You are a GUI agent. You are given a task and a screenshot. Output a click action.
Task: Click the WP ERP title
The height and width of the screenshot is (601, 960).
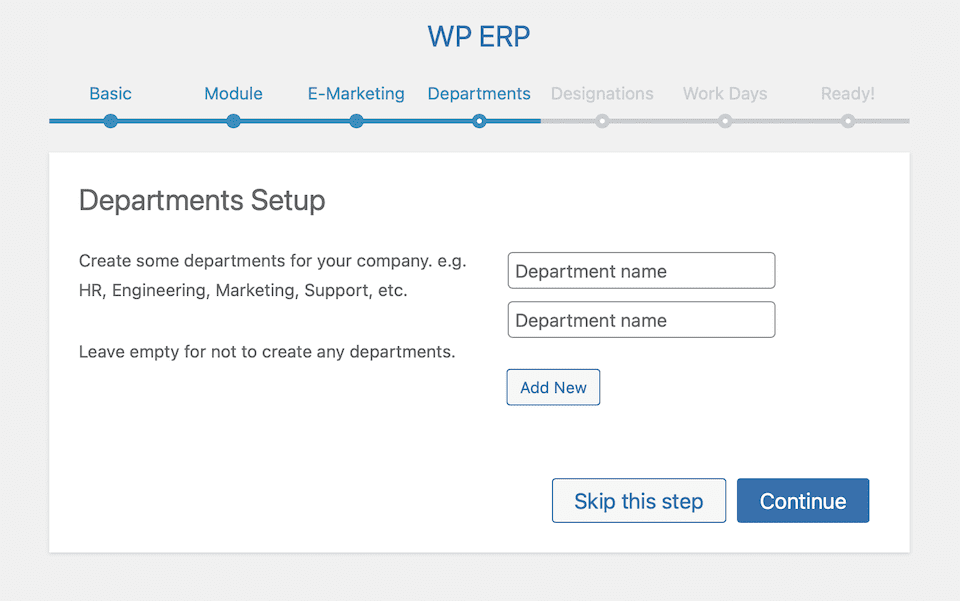click(479, 37)
